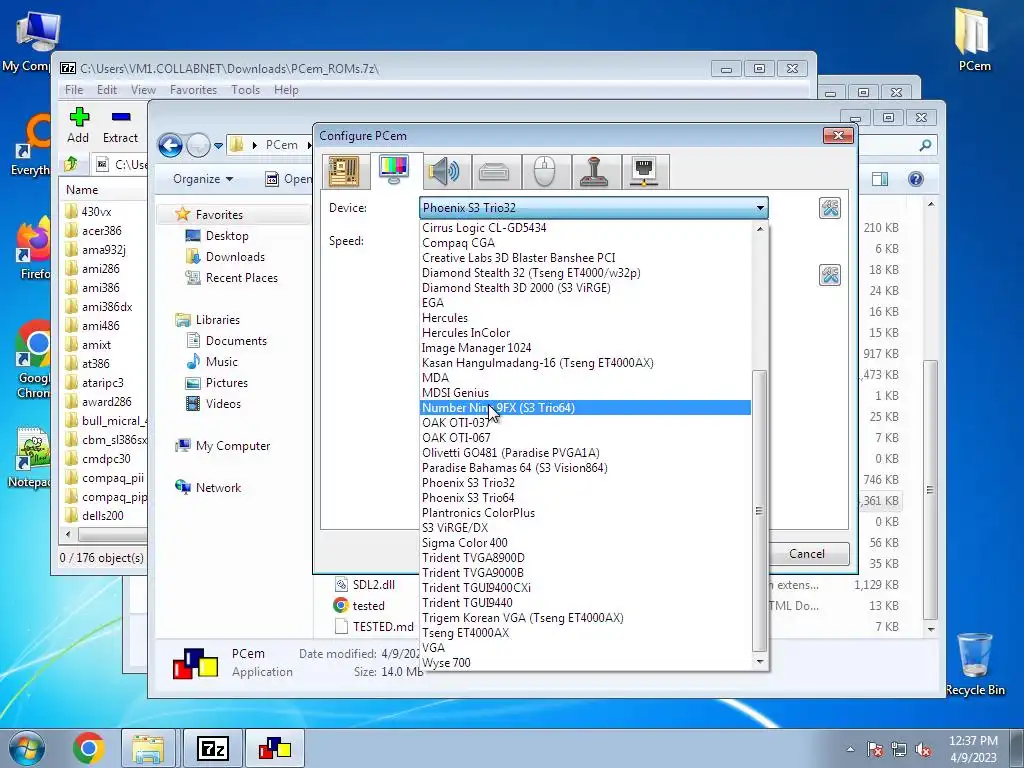Open the Drives tab icon

point(494,172)
